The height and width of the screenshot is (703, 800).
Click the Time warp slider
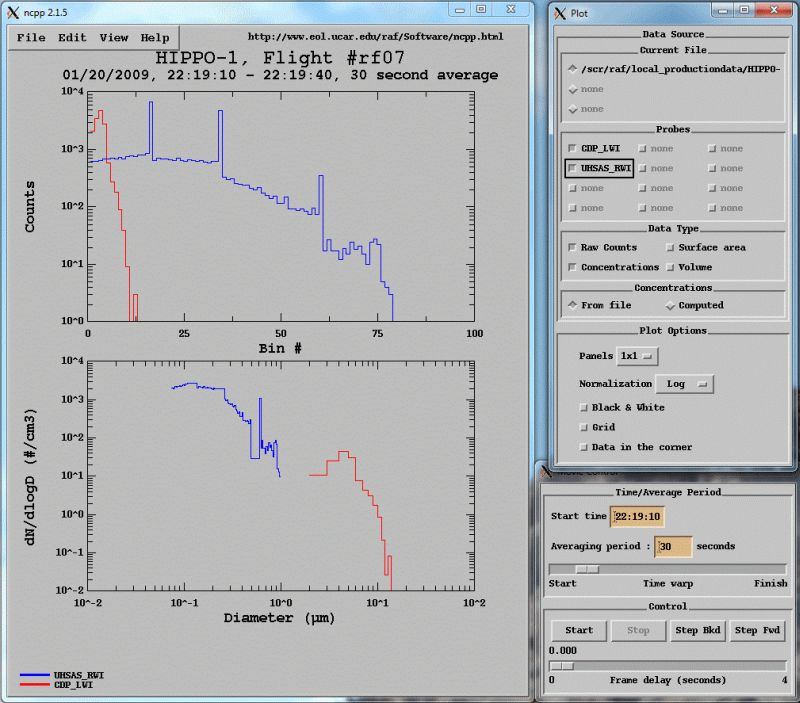tap(667, 569)
